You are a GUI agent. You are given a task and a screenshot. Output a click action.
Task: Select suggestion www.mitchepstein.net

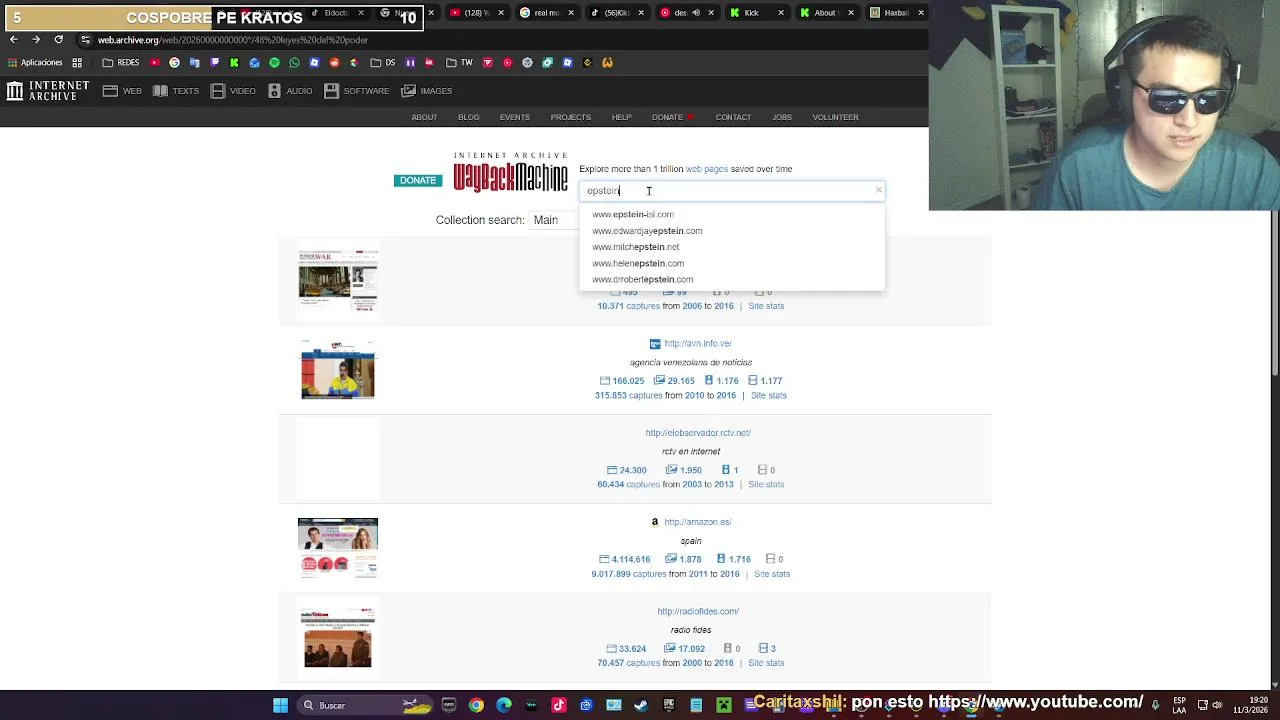pyautogui.click(x=635, y=247)
